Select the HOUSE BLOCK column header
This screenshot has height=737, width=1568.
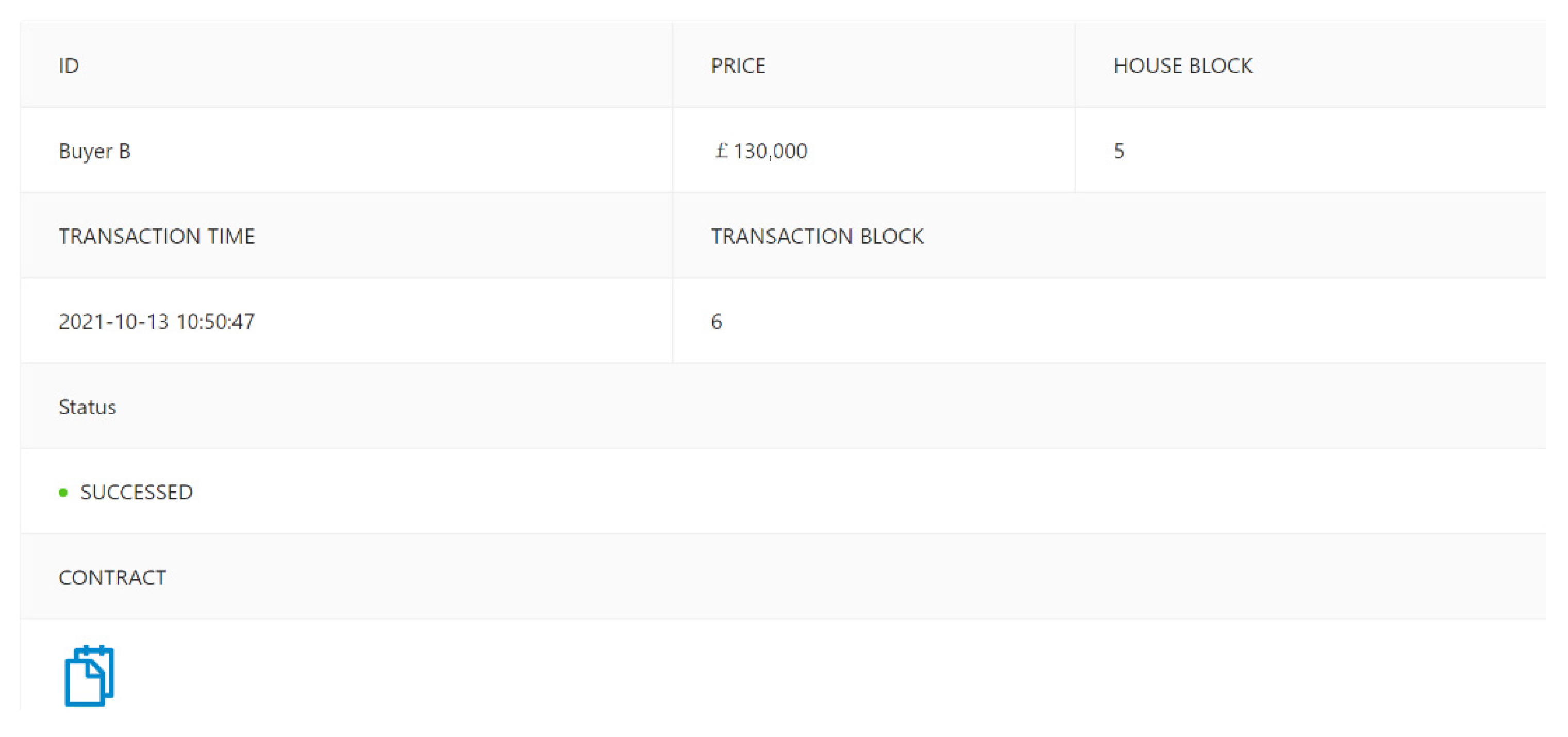(x=1182, y=65)
